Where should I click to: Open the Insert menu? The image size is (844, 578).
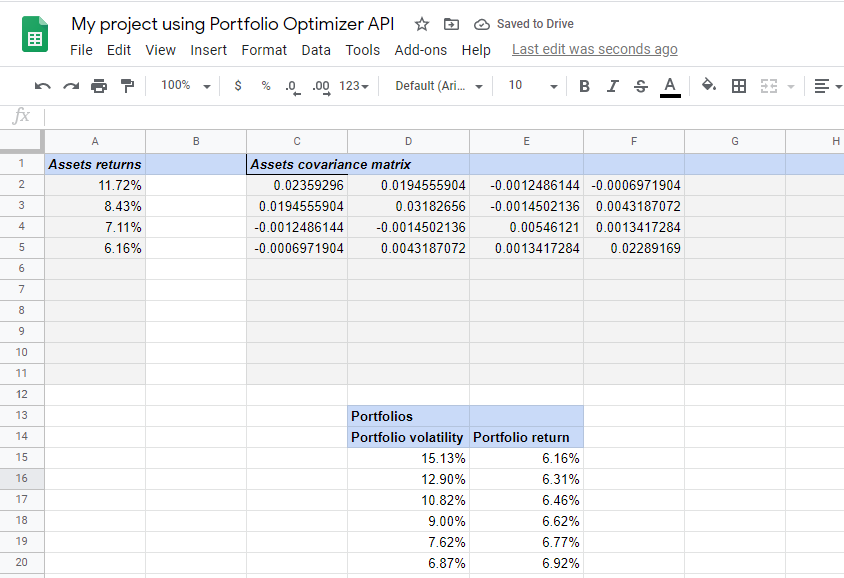pyautogui.click(x=208, y=50)
